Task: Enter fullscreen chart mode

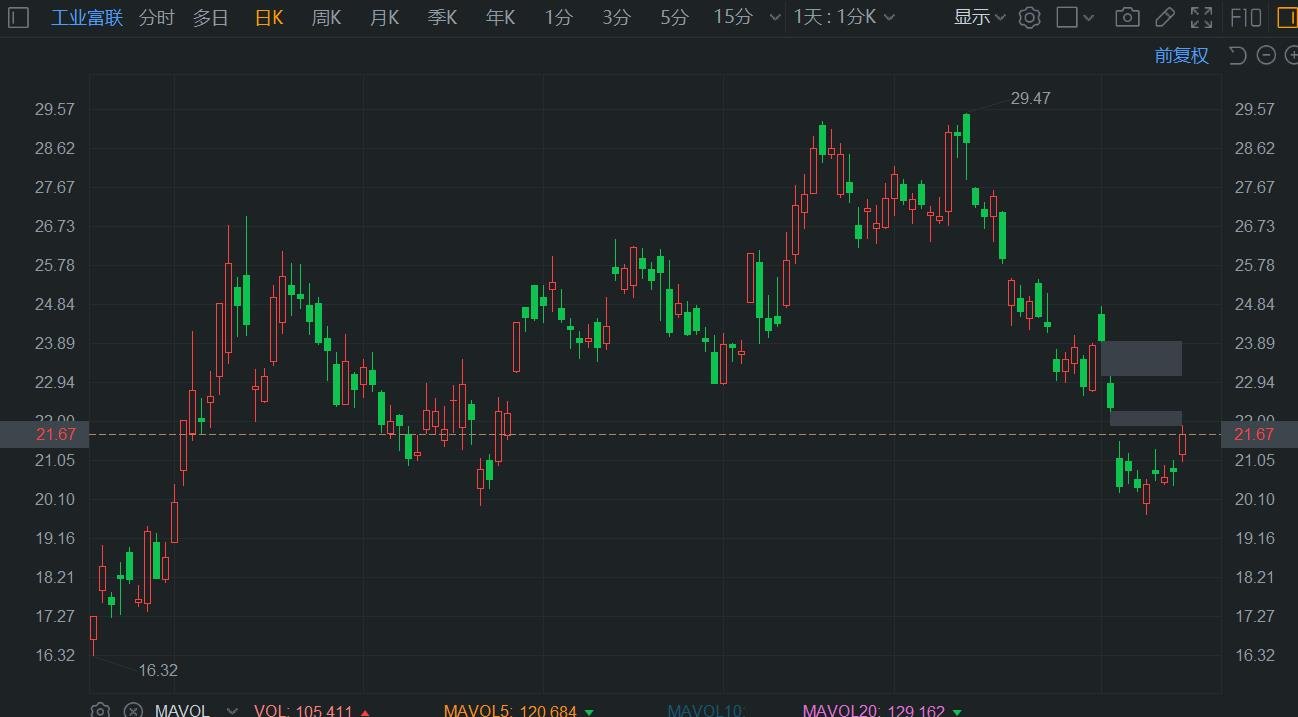Action: click(1202, 17)
